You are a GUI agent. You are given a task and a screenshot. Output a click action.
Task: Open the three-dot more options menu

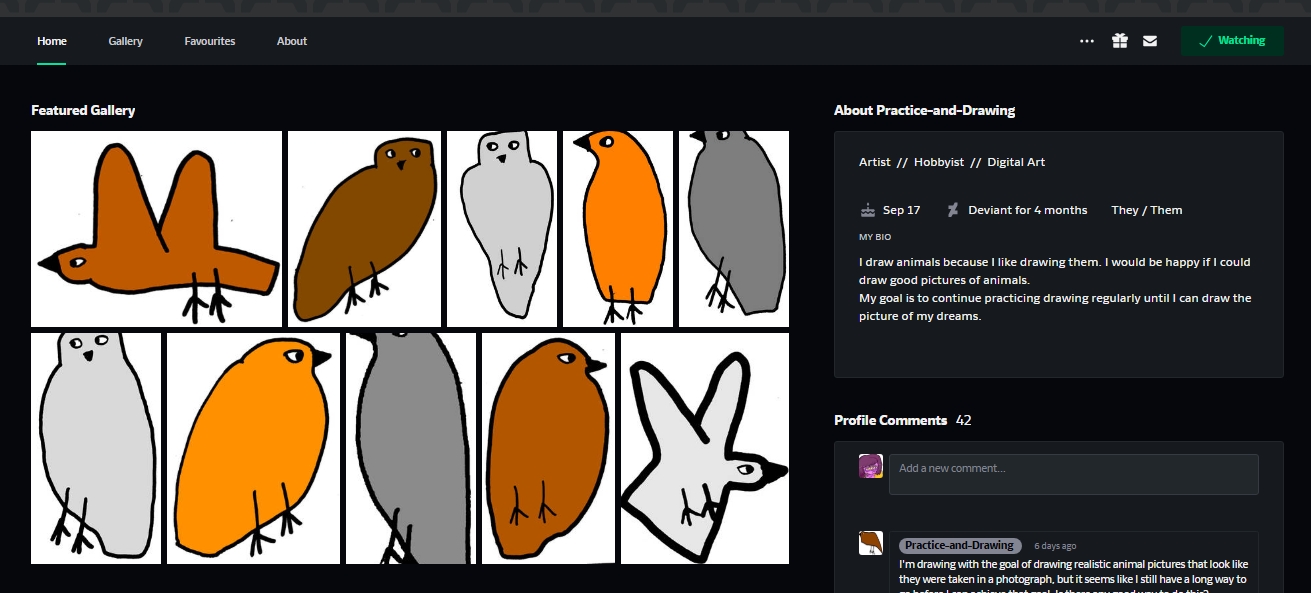point(1087,41)
